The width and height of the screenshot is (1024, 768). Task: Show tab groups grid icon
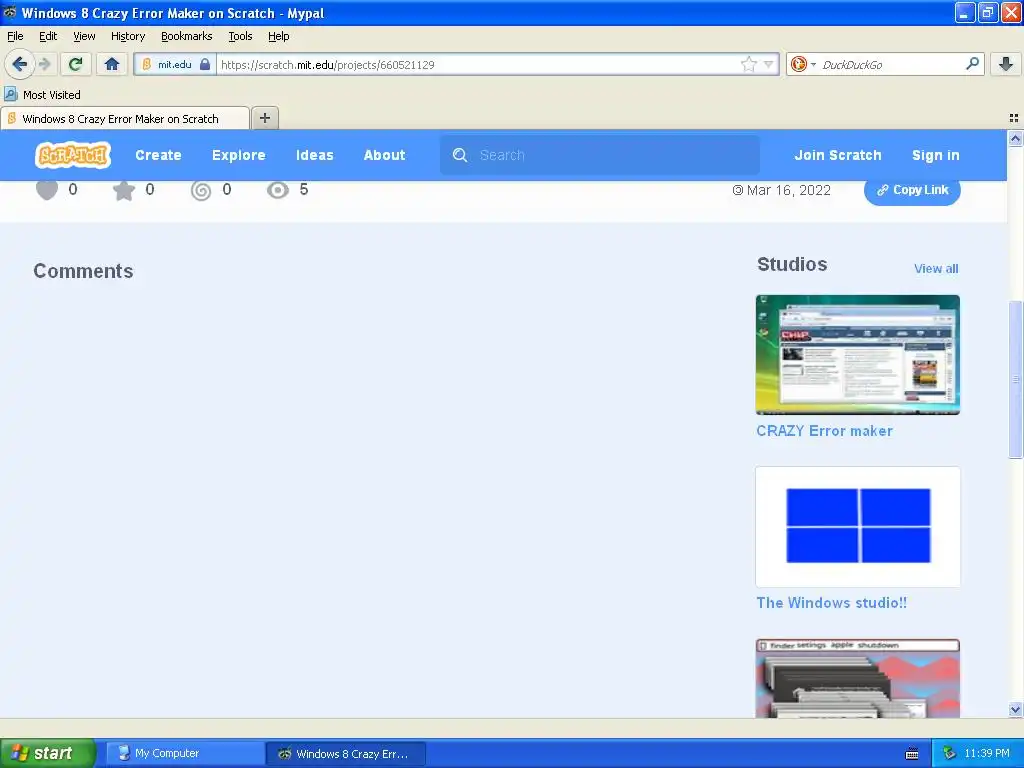1014,118
